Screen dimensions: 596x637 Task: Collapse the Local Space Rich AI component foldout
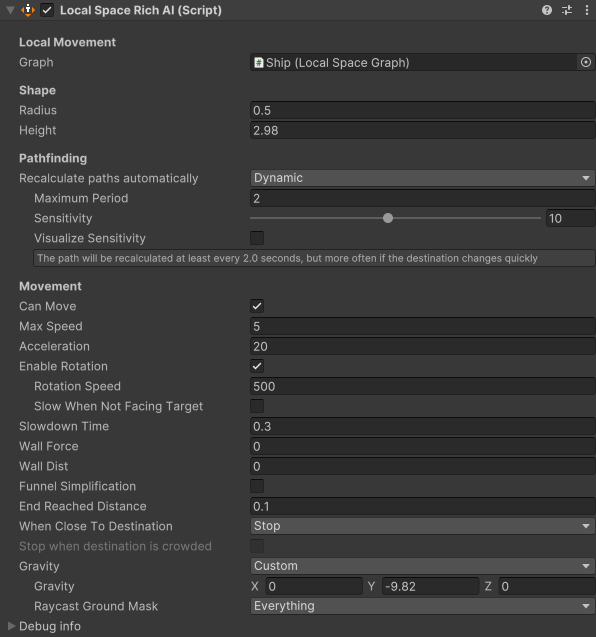pyautogui.click(x=11, y=10)
